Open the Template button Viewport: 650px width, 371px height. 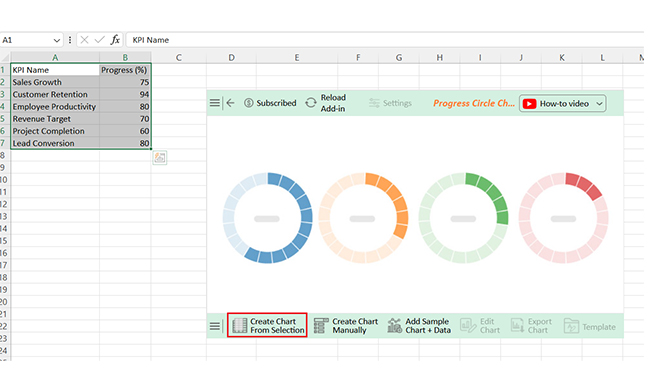(x=589, y=327)
